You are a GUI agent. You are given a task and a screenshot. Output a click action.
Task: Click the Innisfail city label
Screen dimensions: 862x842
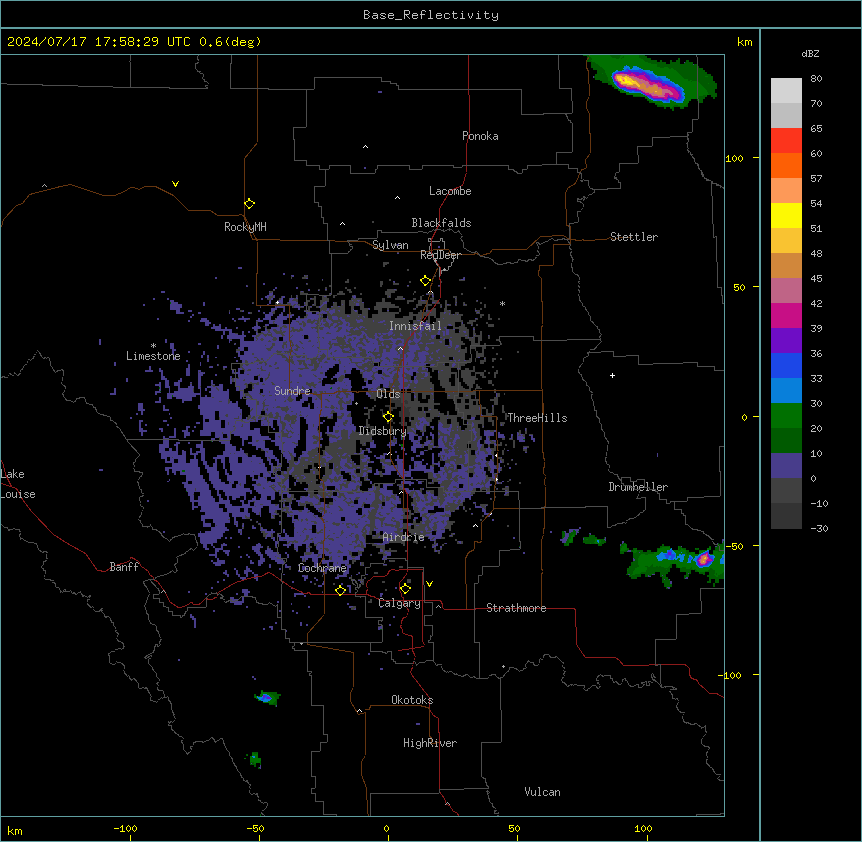415,326
